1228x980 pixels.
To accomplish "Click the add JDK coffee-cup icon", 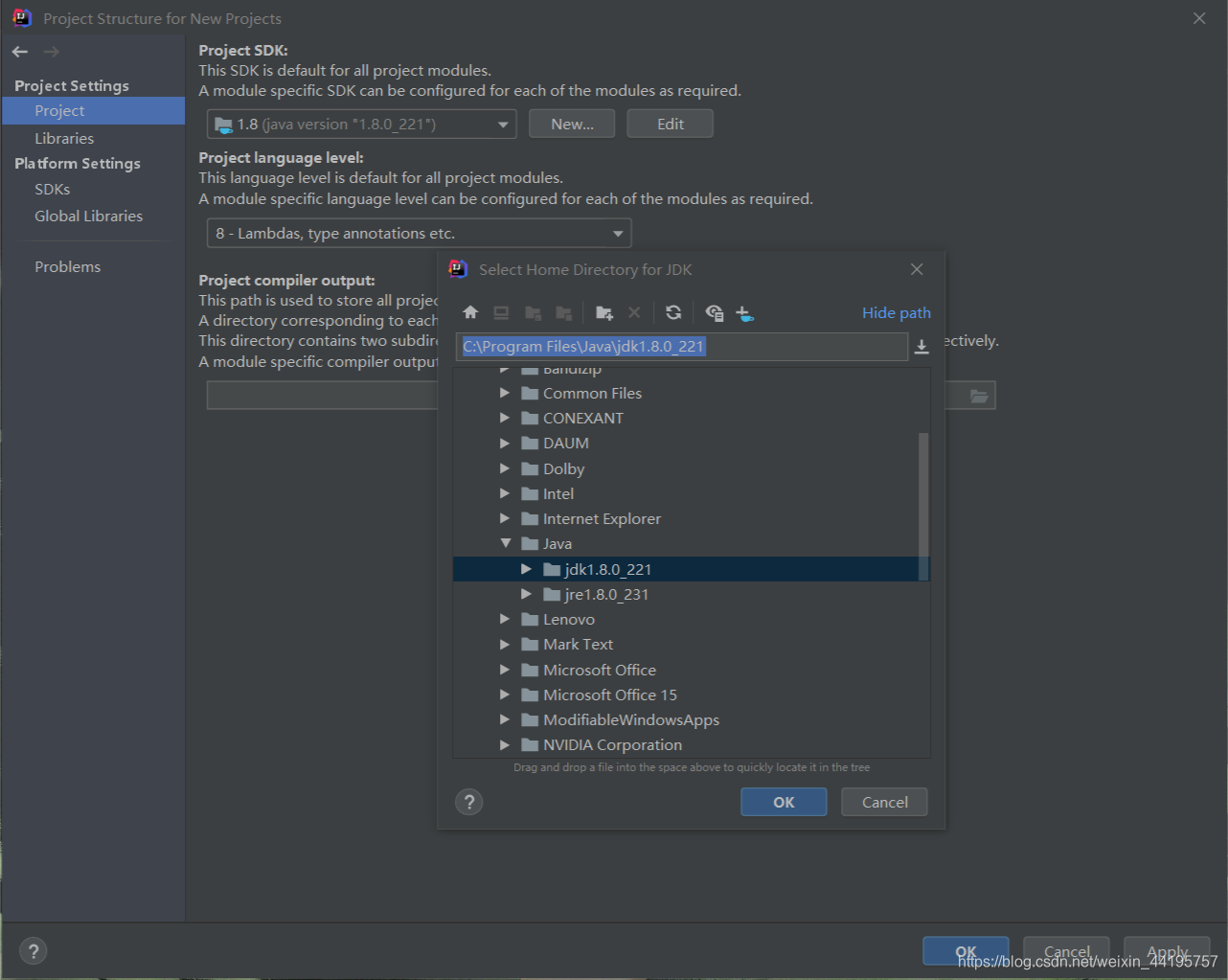I will pos(744,312).
